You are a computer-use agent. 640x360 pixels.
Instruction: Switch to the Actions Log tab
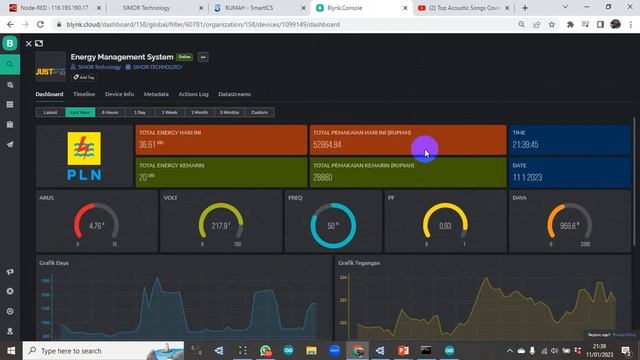pos(193,94)
